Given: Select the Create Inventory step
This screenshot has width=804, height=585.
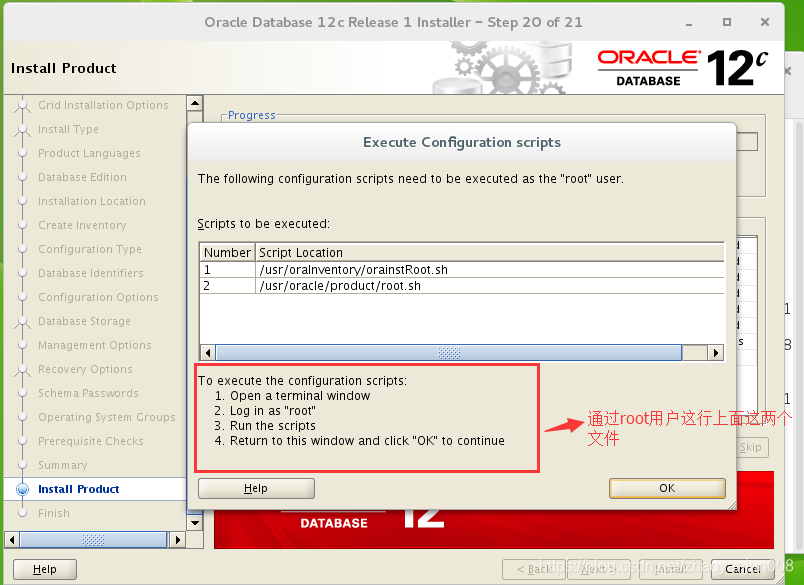Looking at the screenshot, I should coord(82,225).
